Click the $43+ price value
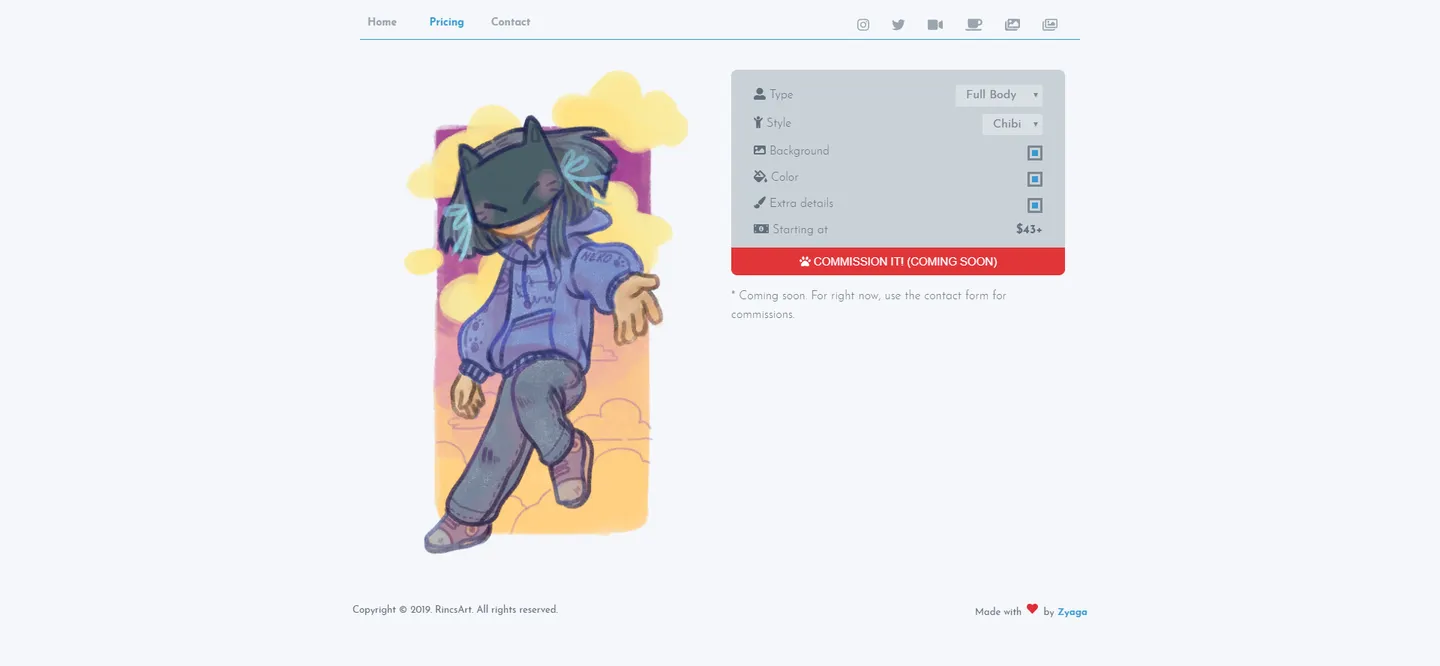Screen dimensions: 1440x666 (x=1029, y=229)
